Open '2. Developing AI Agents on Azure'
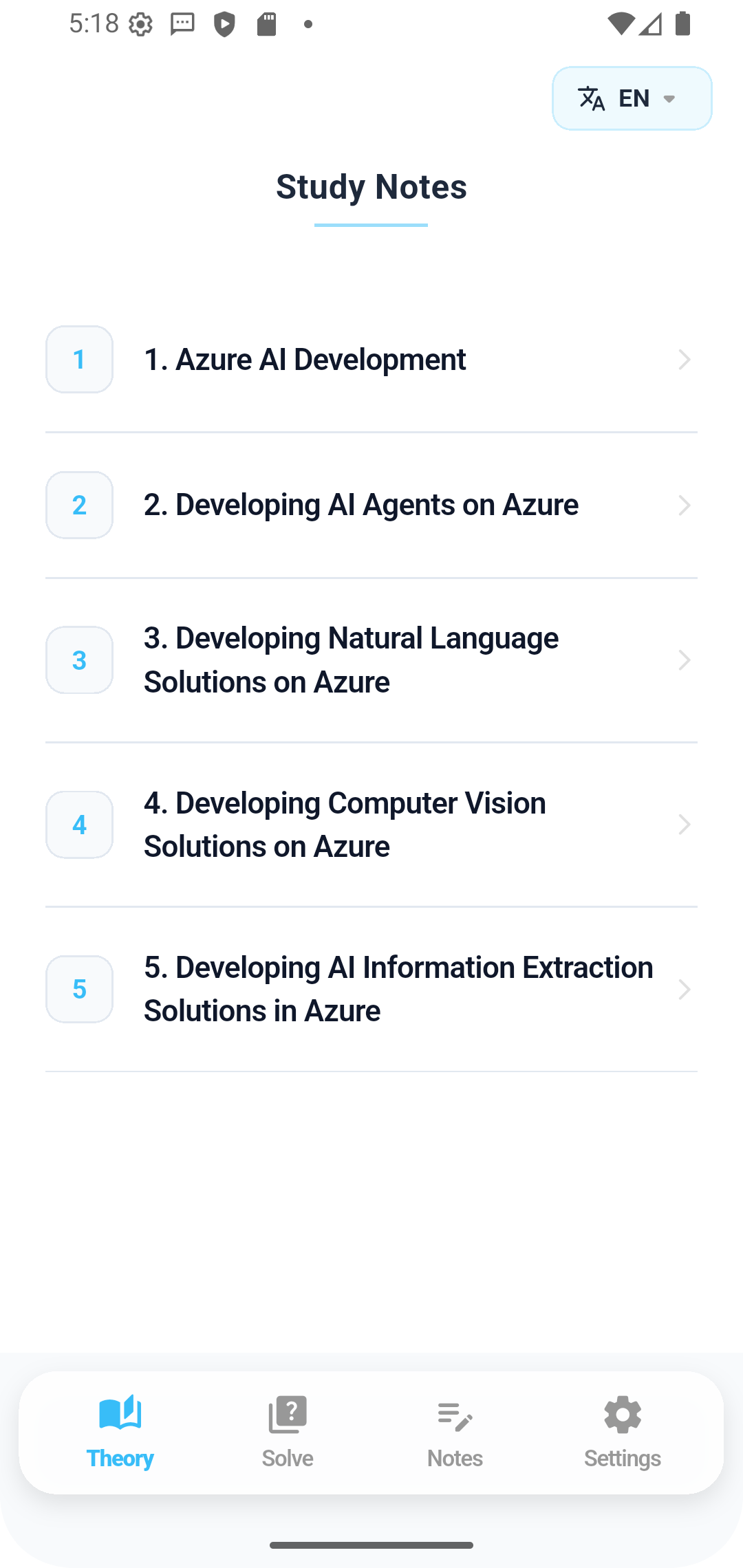The height and width of the screenshot is (1568, 743). tap(371, 505)
